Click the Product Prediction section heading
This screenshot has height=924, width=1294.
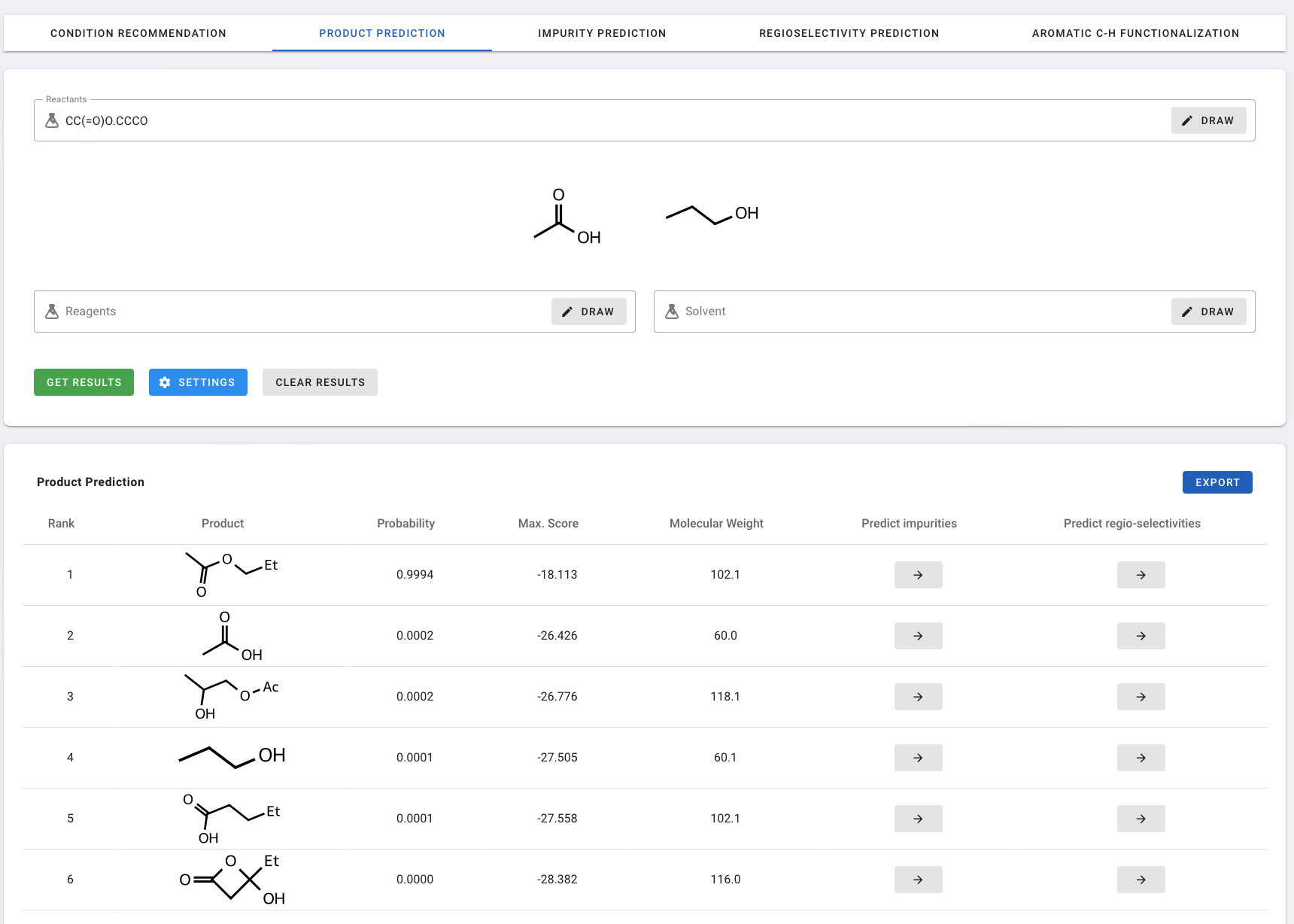(x=90, y=482)
